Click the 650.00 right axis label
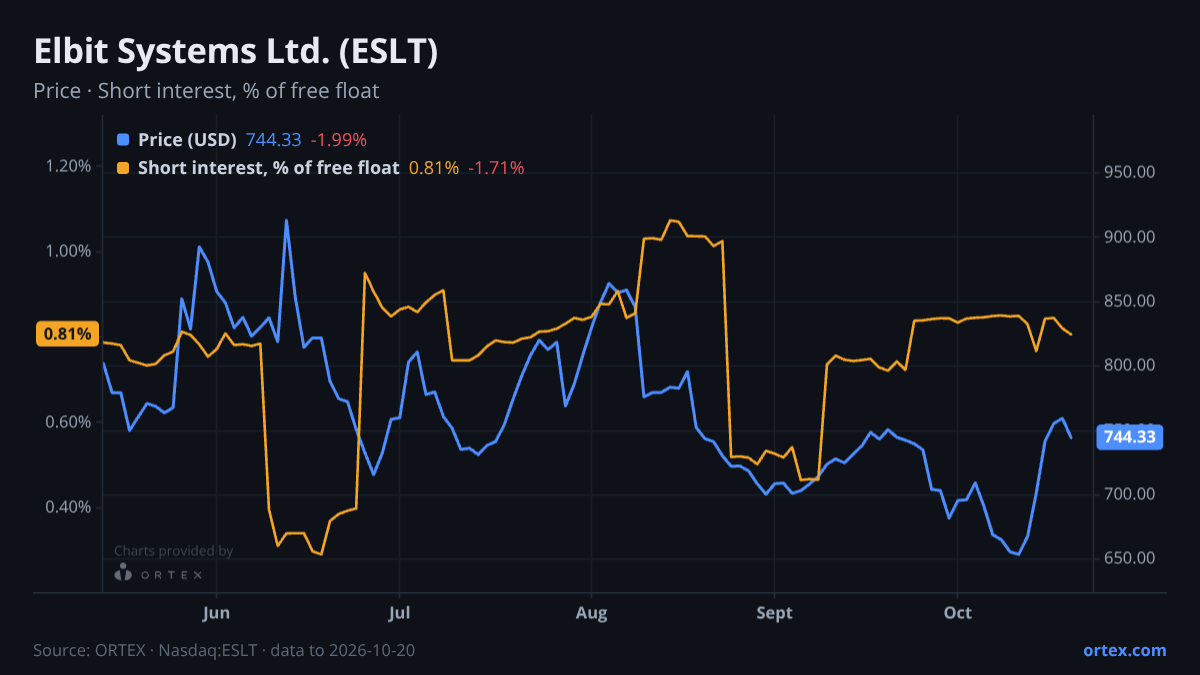 1130,558
